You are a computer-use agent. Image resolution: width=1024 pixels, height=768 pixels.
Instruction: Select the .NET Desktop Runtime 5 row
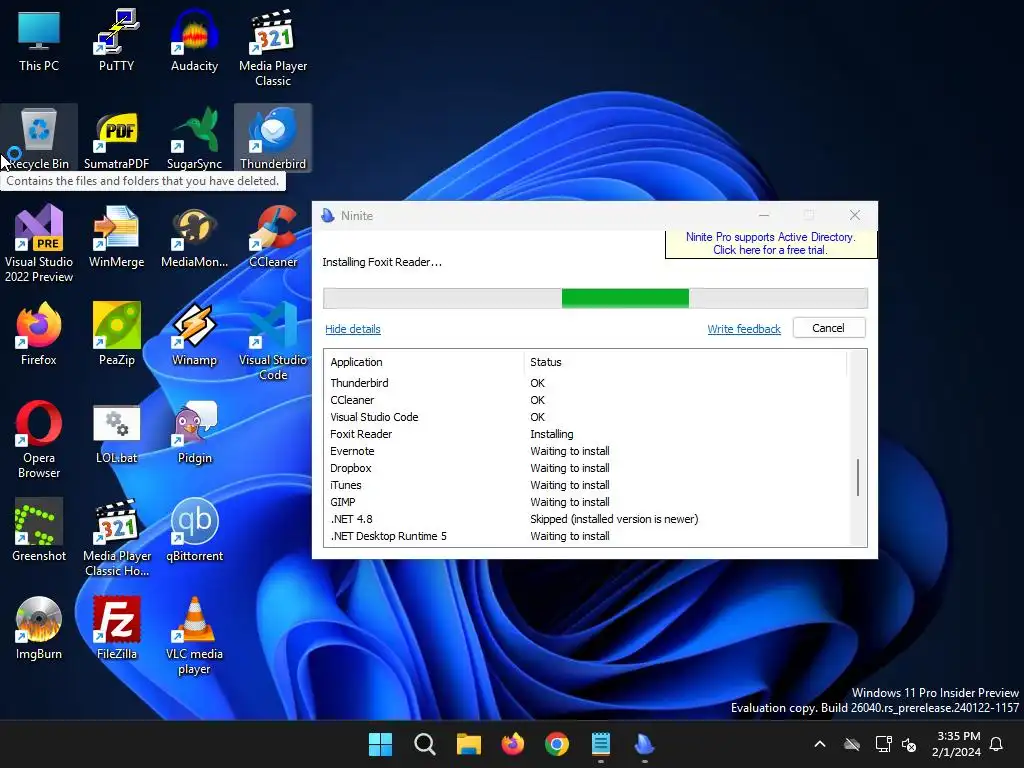point(588,536)
